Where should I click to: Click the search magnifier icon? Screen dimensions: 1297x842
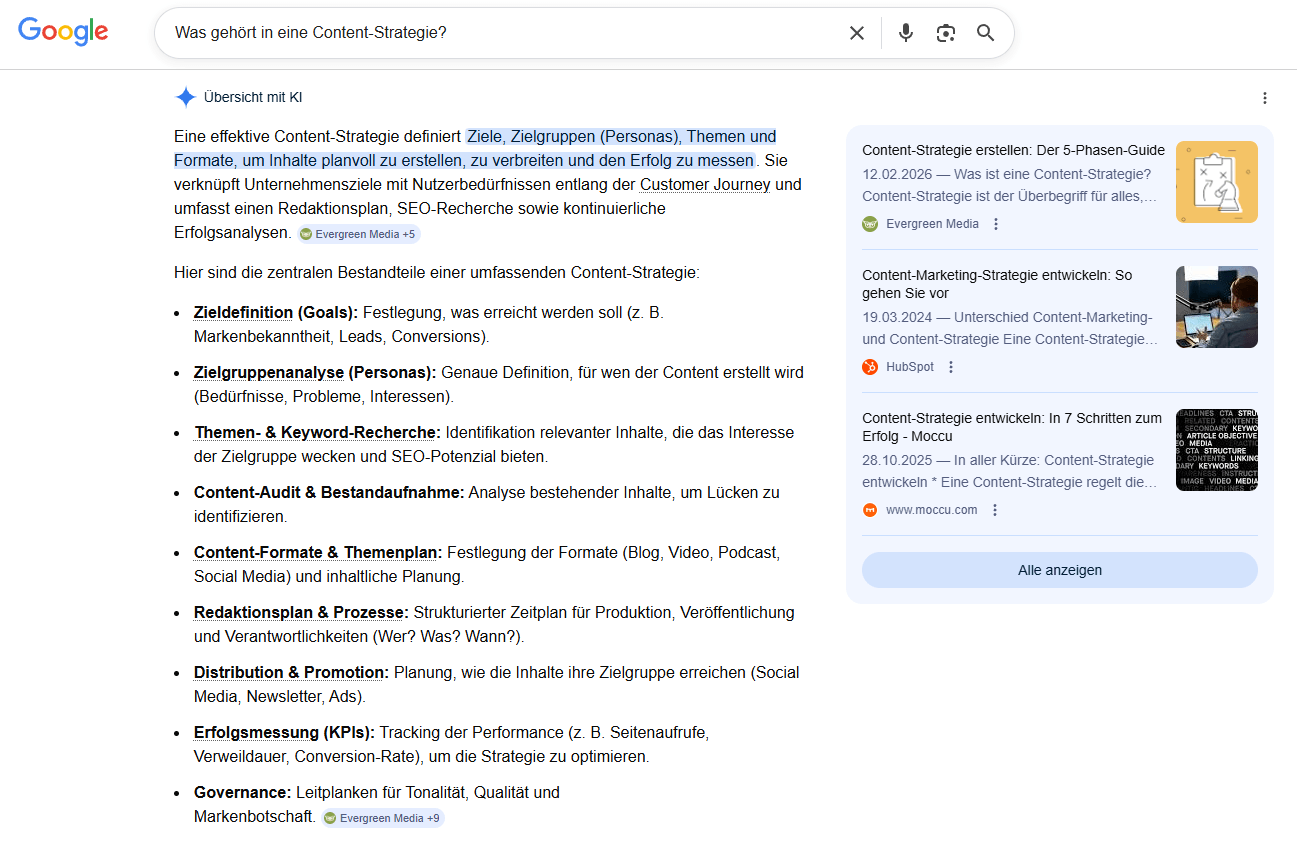pos(985,32)
